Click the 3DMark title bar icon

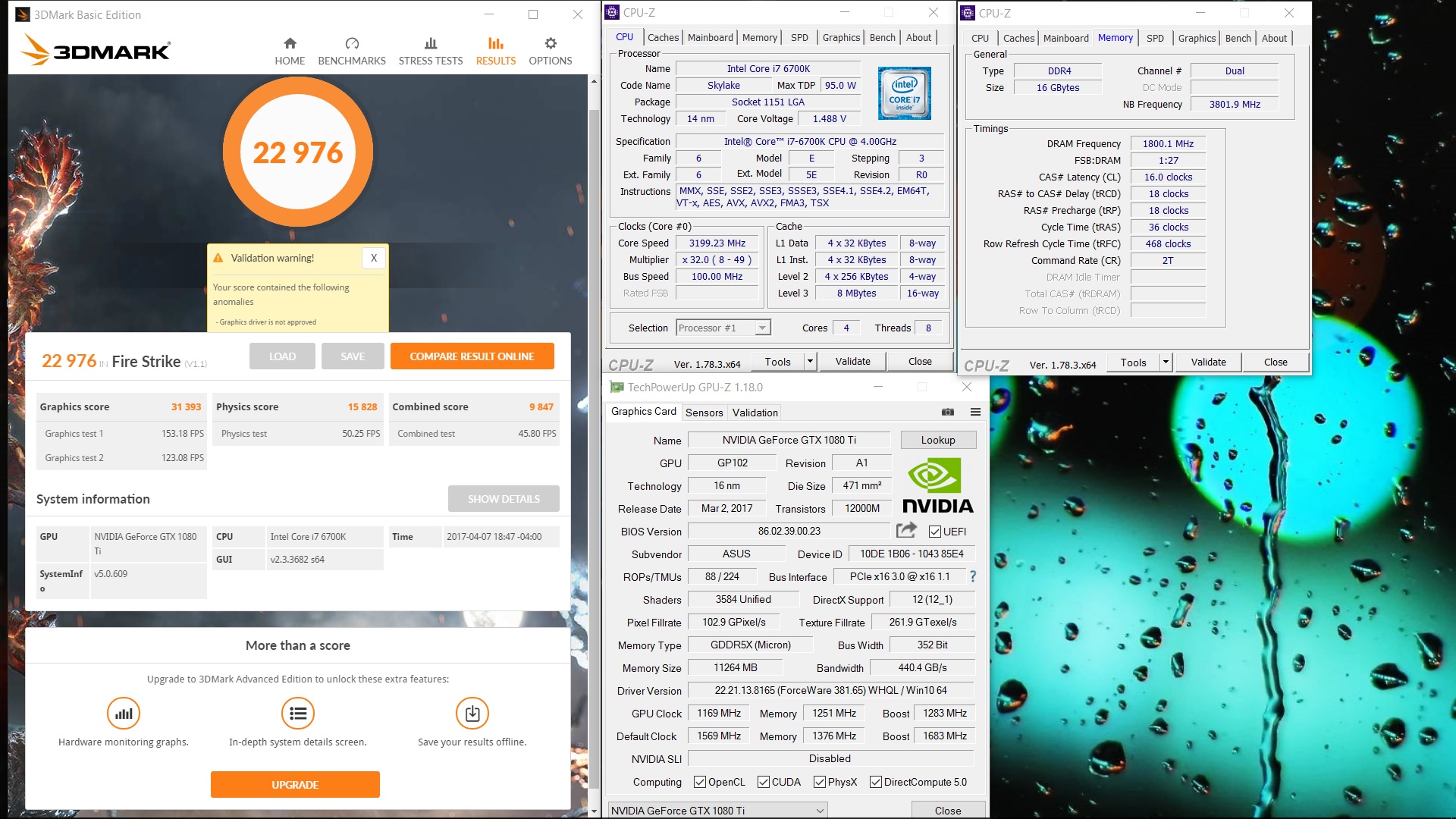(23, 14)
